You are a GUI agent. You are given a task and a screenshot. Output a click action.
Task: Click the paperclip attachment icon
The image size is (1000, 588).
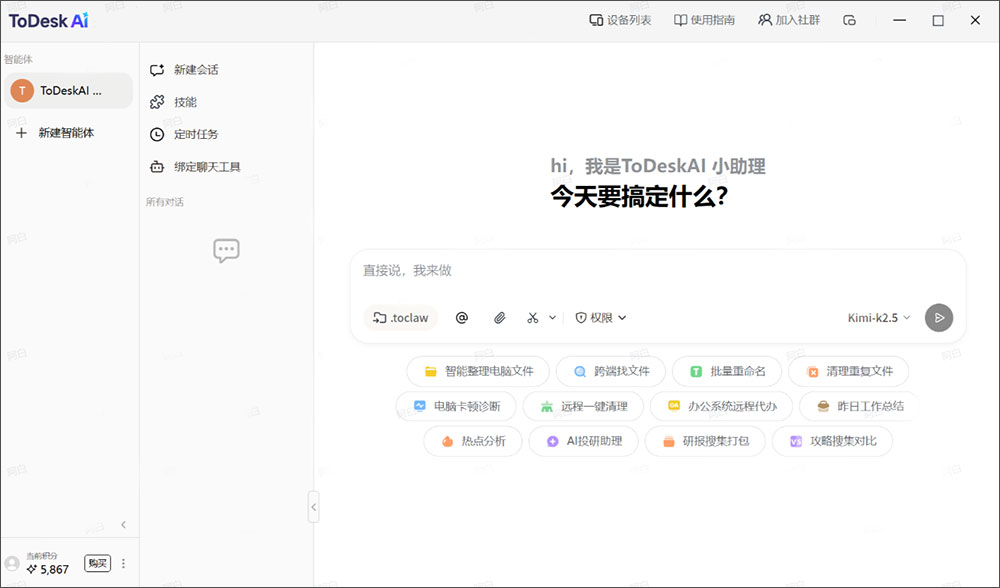499,318
